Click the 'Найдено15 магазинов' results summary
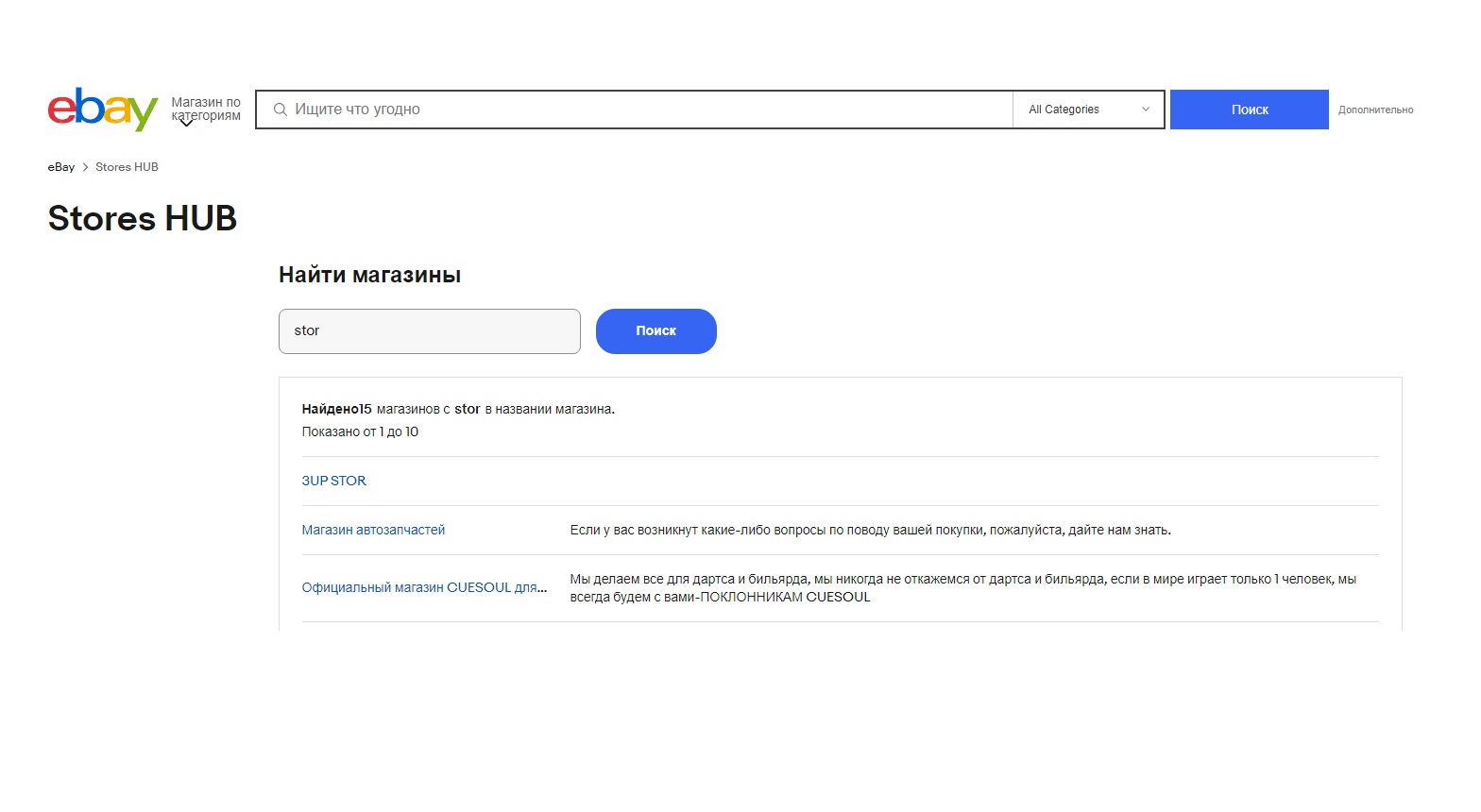The image size is (1481, 812). pos(458,409)
